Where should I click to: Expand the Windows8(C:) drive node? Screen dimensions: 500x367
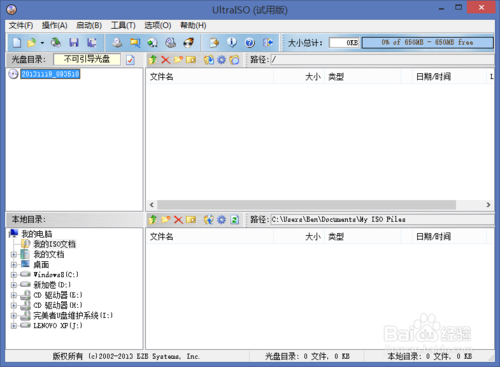point(14,275)
